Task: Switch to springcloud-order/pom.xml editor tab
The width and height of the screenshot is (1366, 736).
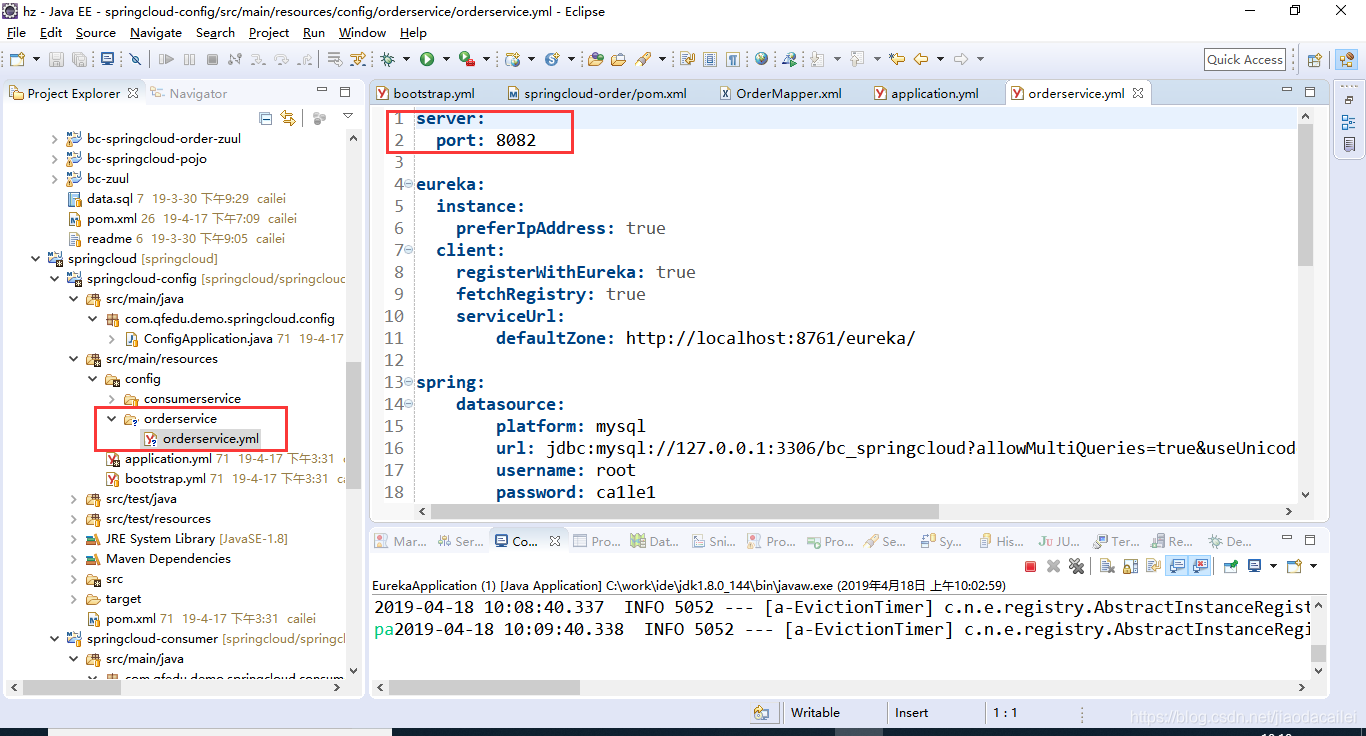Action: (x=597, y=93)
